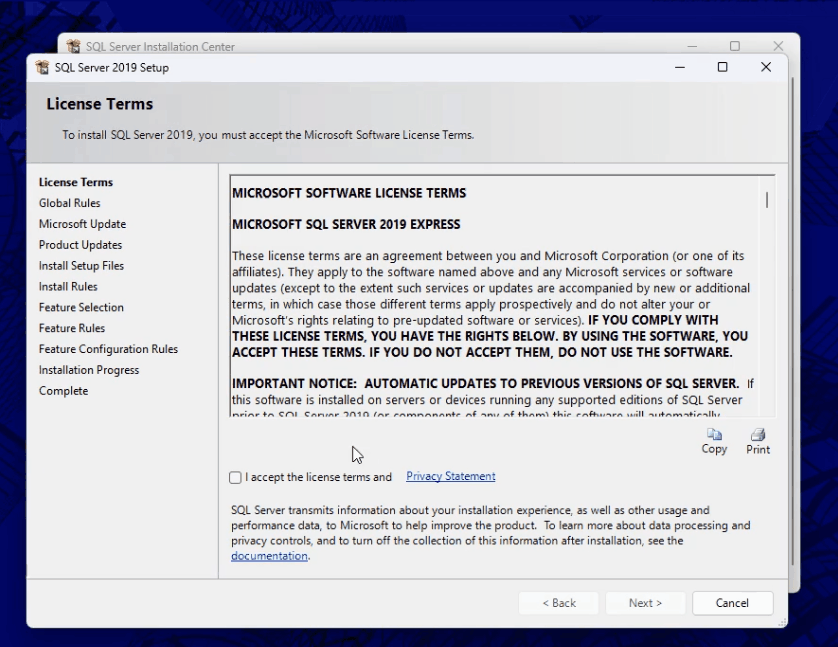Click the license text scrollbar thumb

[767, 199]
